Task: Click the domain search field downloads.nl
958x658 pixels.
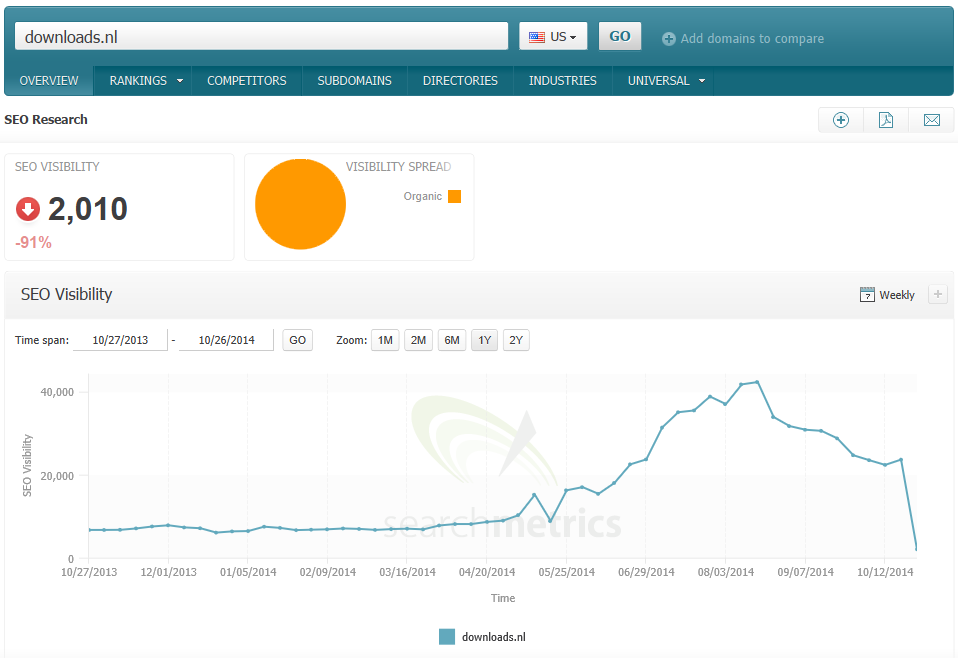Action: pyautogui.click(x=261, y=36)
